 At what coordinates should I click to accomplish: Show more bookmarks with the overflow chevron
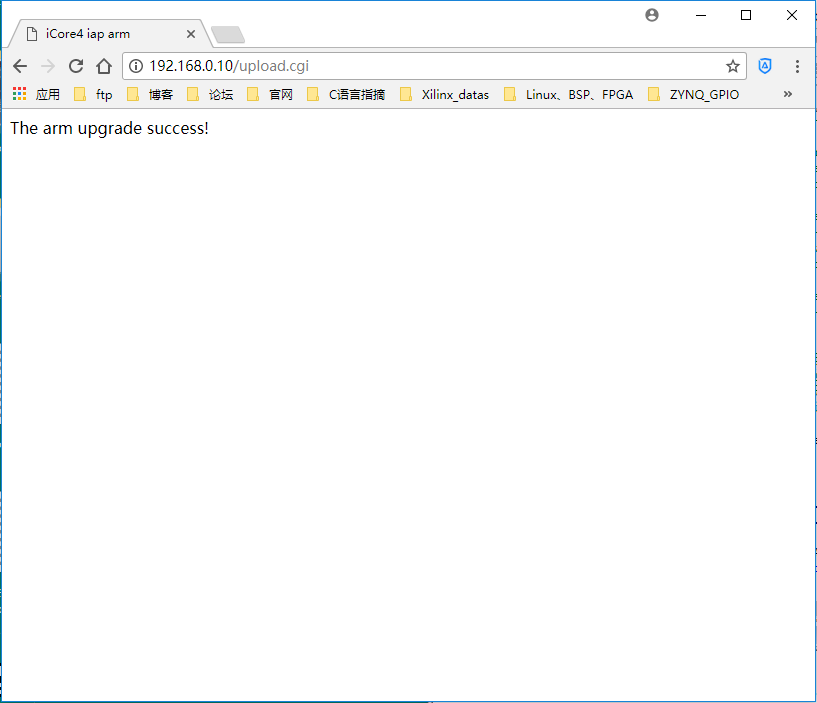787,94
